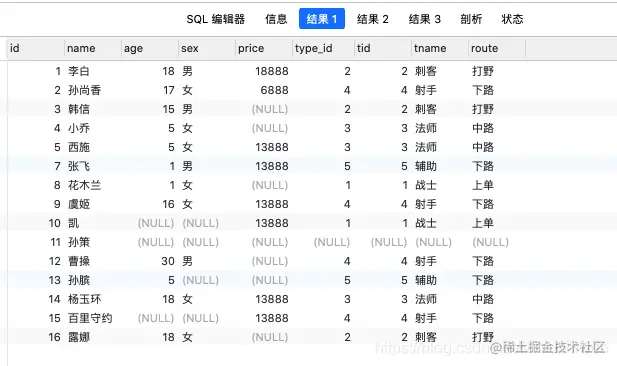Select the name cell 小乔
This screenshot has width=617, height=366.
[79, 128]
